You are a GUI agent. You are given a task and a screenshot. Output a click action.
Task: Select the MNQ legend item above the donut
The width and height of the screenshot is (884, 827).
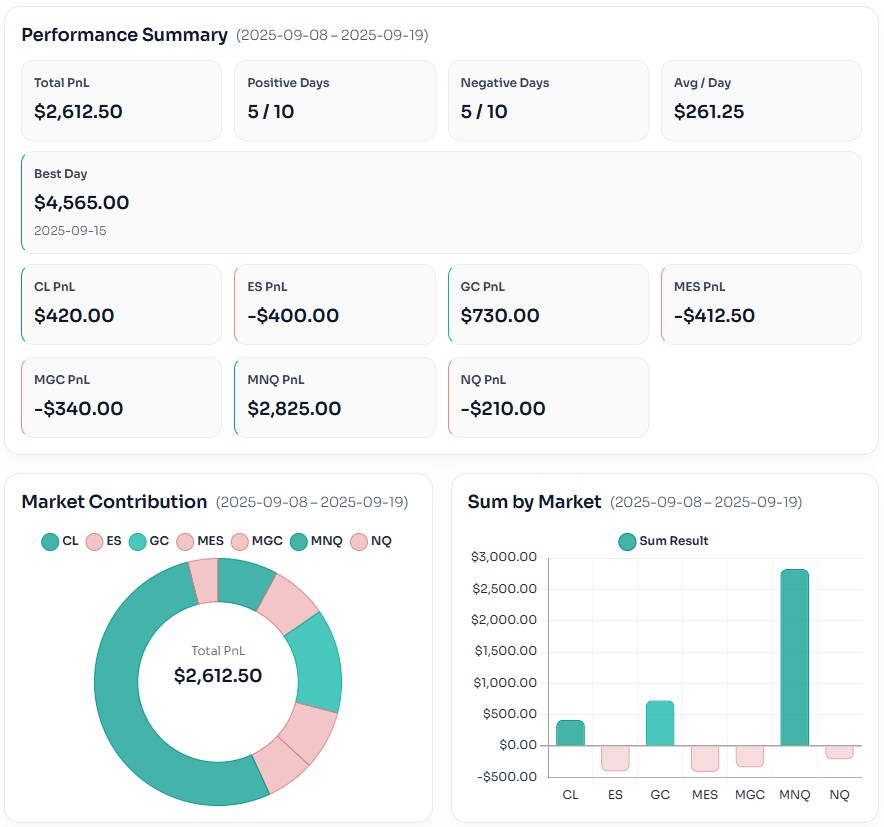(316, 541)
